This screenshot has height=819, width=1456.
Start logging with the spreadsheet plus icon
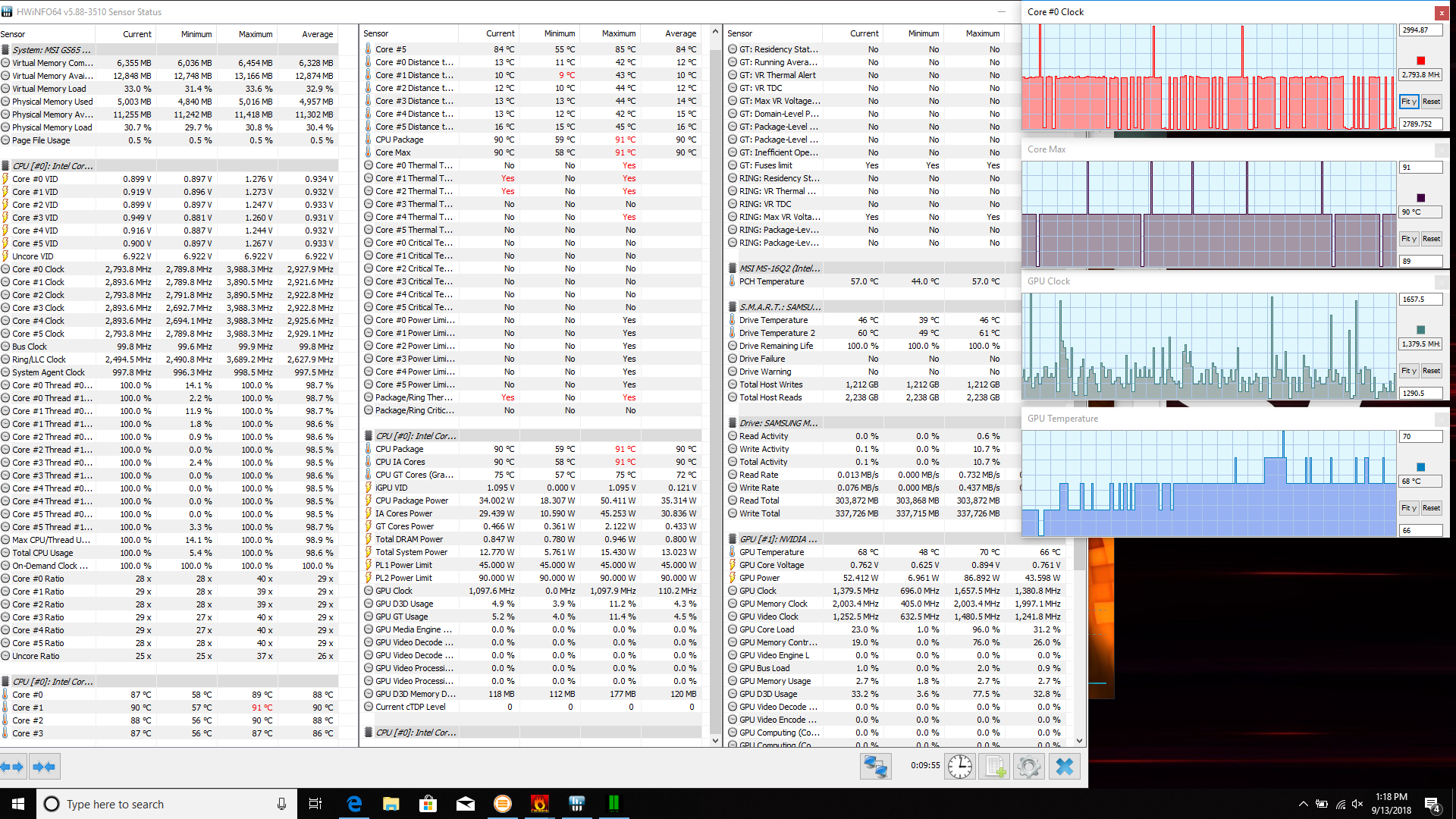[993, 767]
